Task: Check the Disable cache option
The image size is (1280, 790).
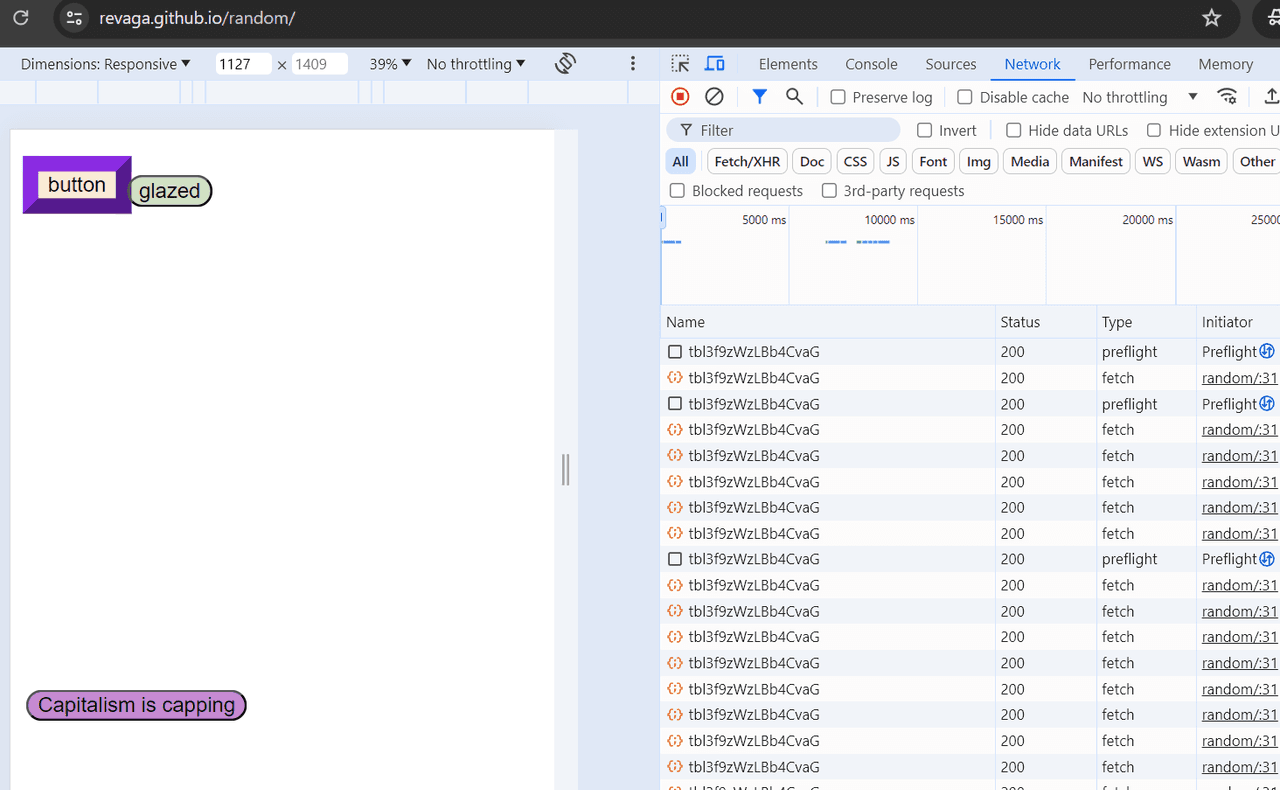Action: coord(965,97)
